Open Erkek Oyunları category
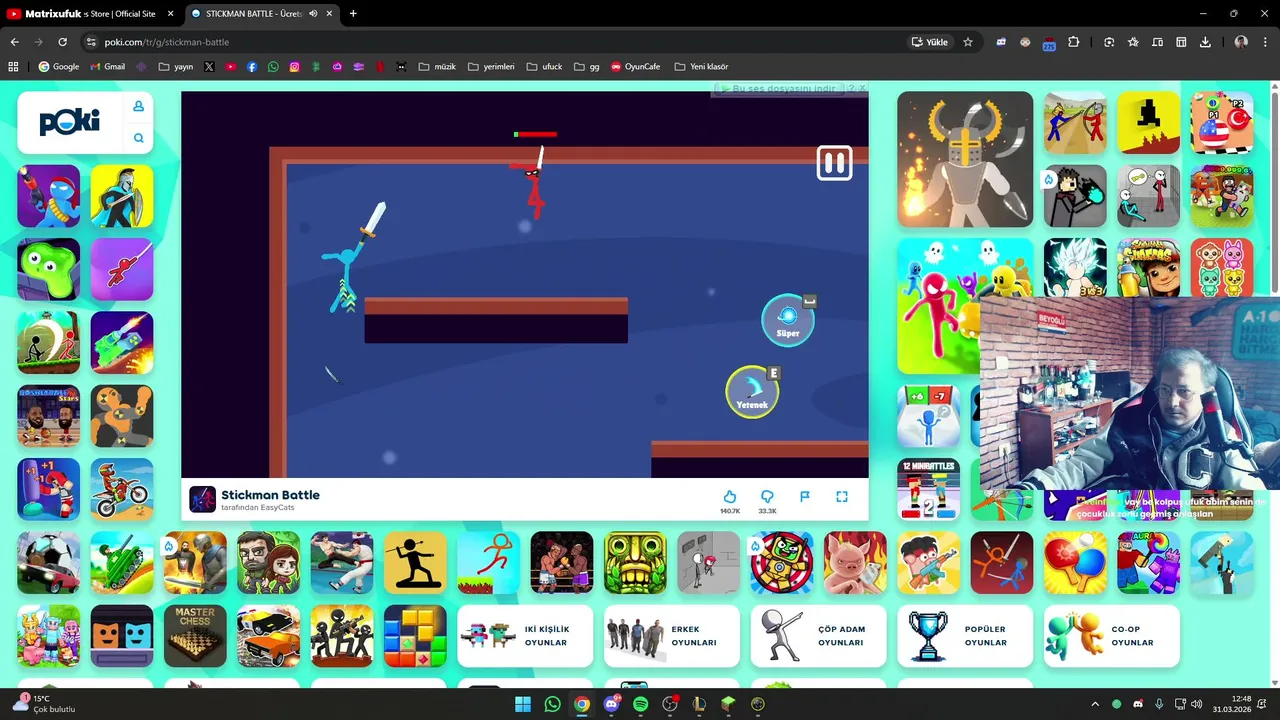This screenshot has height=720, width=1280. (672, 636)
